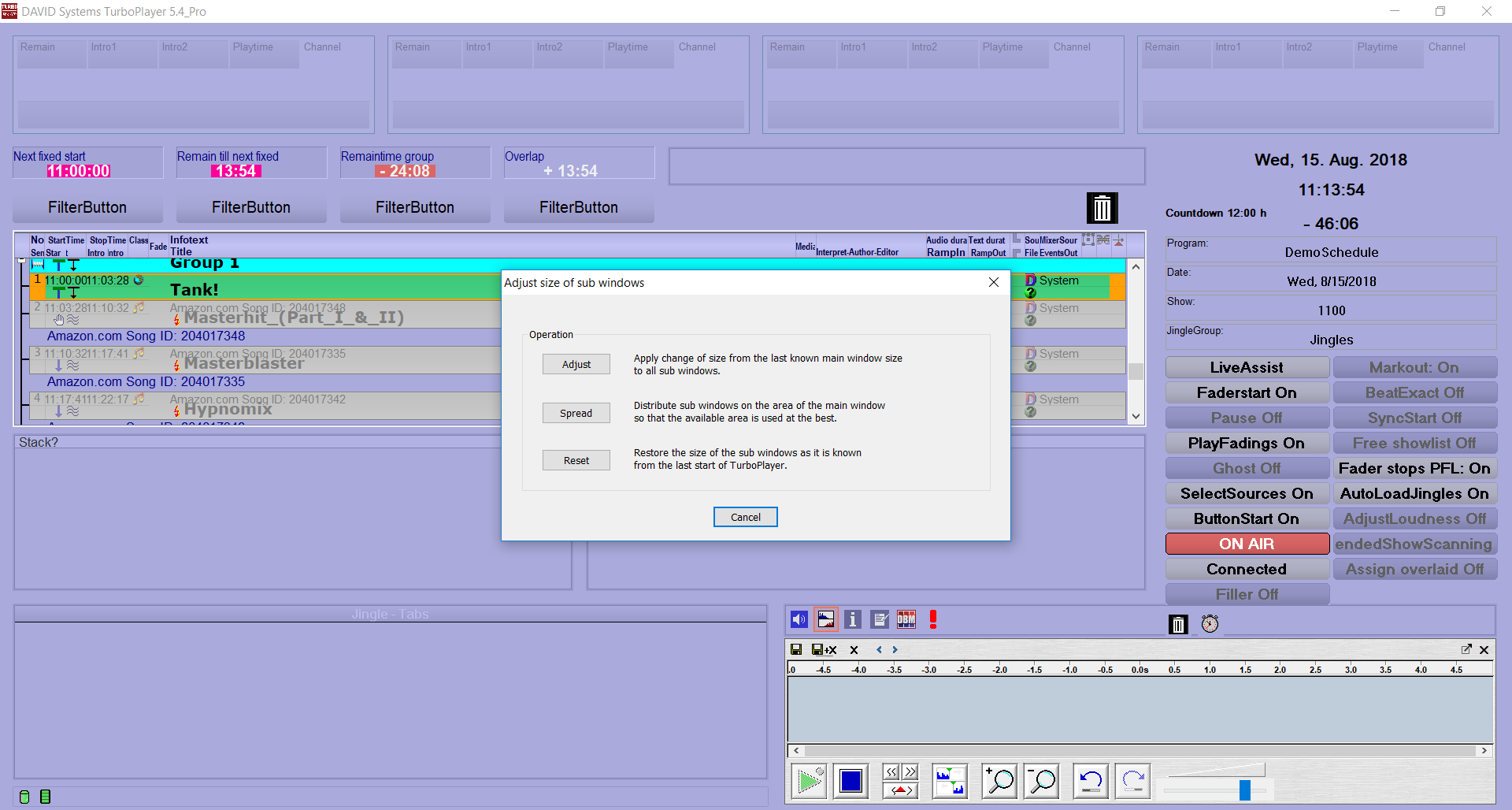1512x810 pixels.
Task: Click the blue volume slider handle
Action: [x=1244, y=790]
